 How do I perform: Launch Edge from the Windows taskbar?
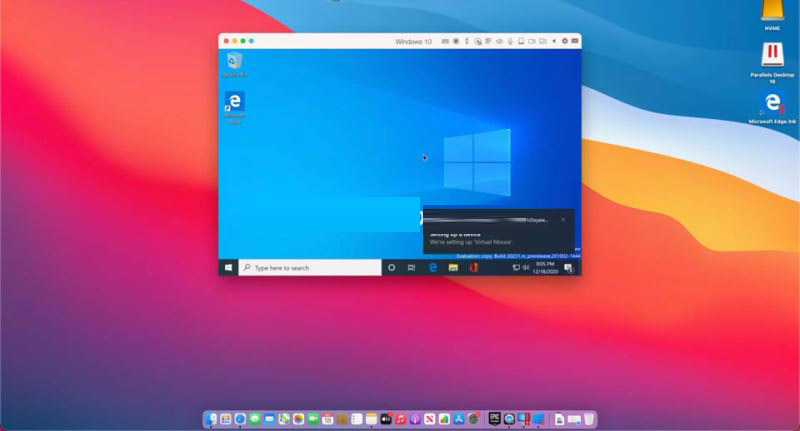[433, 268]
